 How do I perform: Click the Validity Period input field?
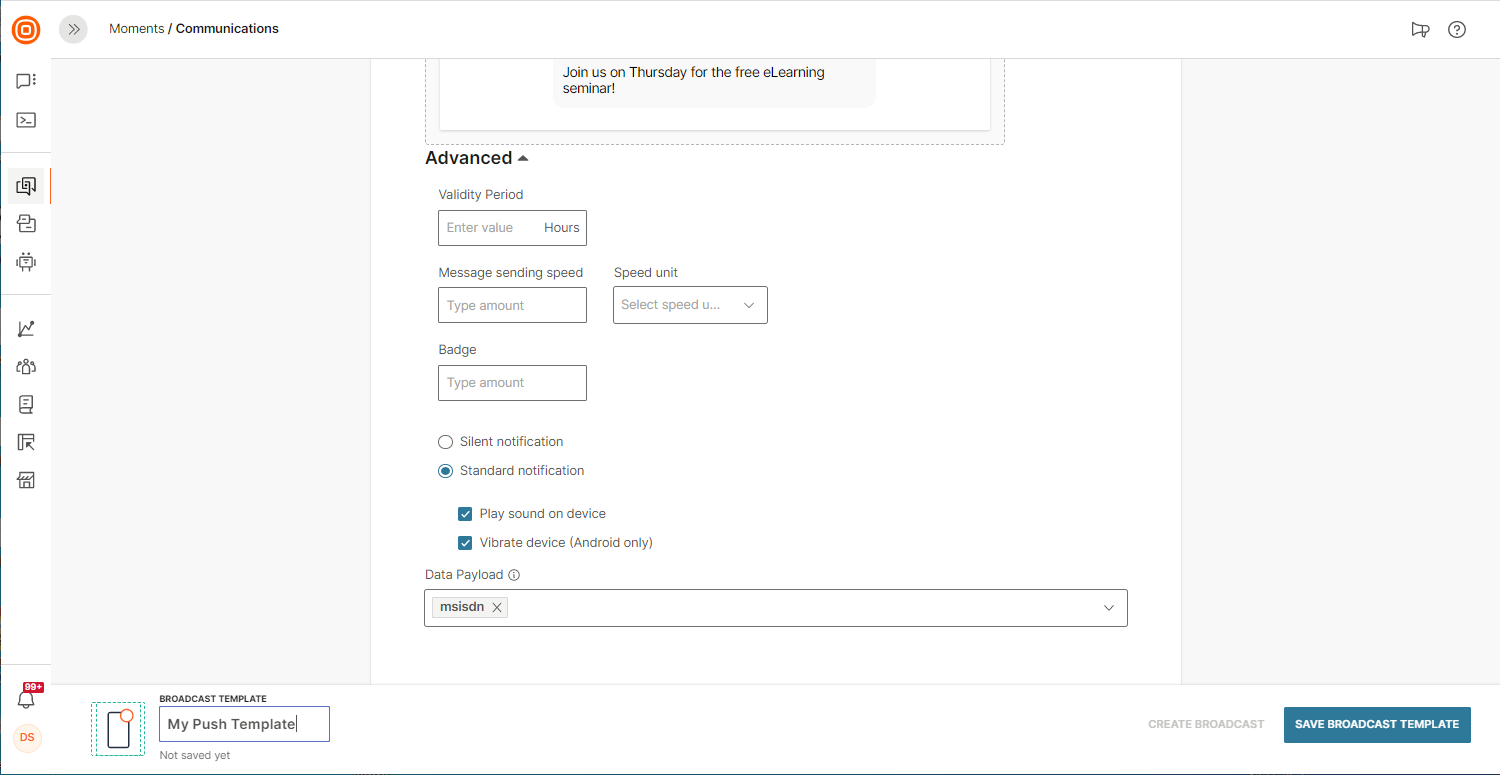[490, 228]
